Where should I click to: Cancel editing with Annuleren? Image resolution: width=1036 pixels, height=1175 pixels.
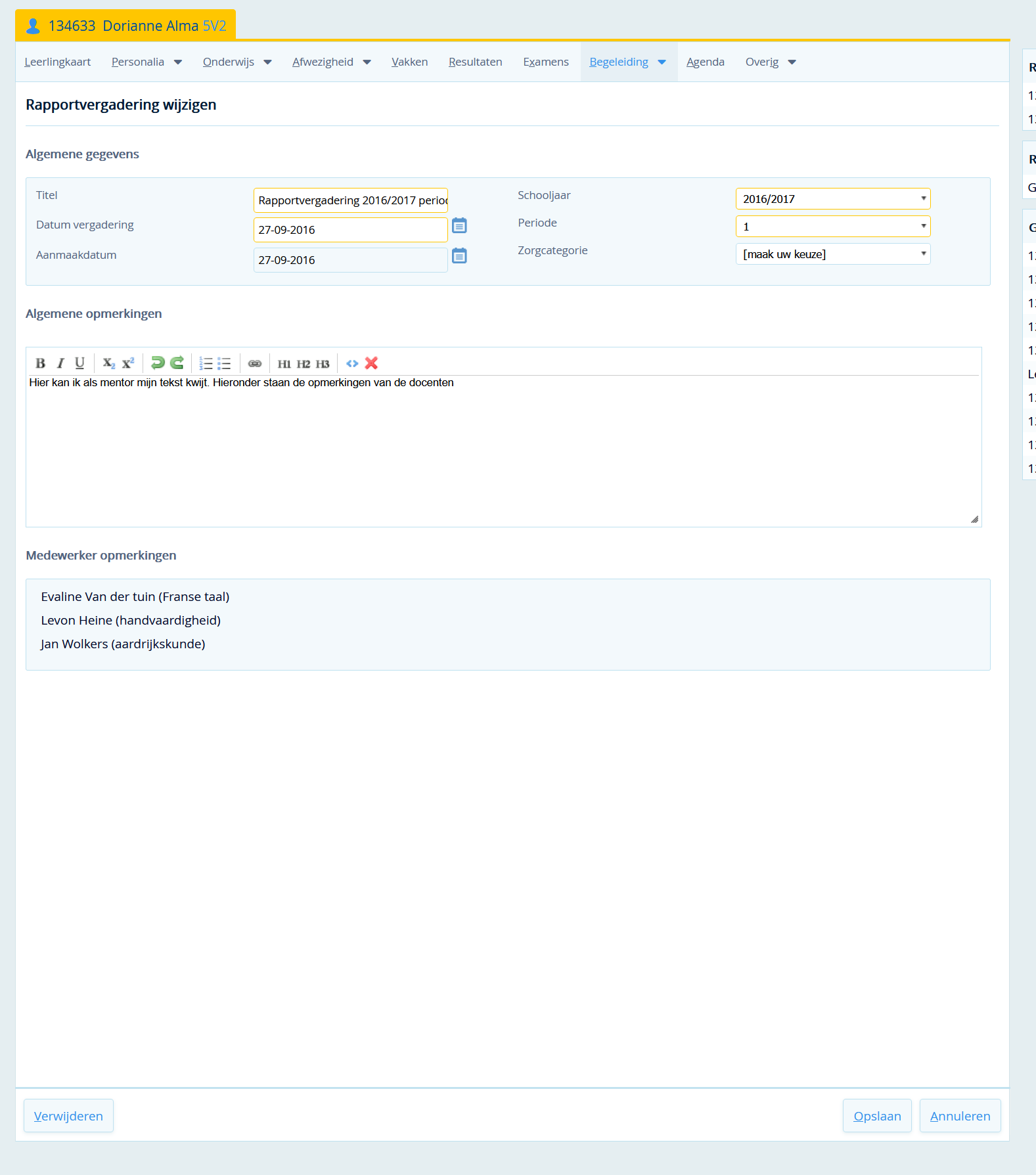(x=960, y=1116)
